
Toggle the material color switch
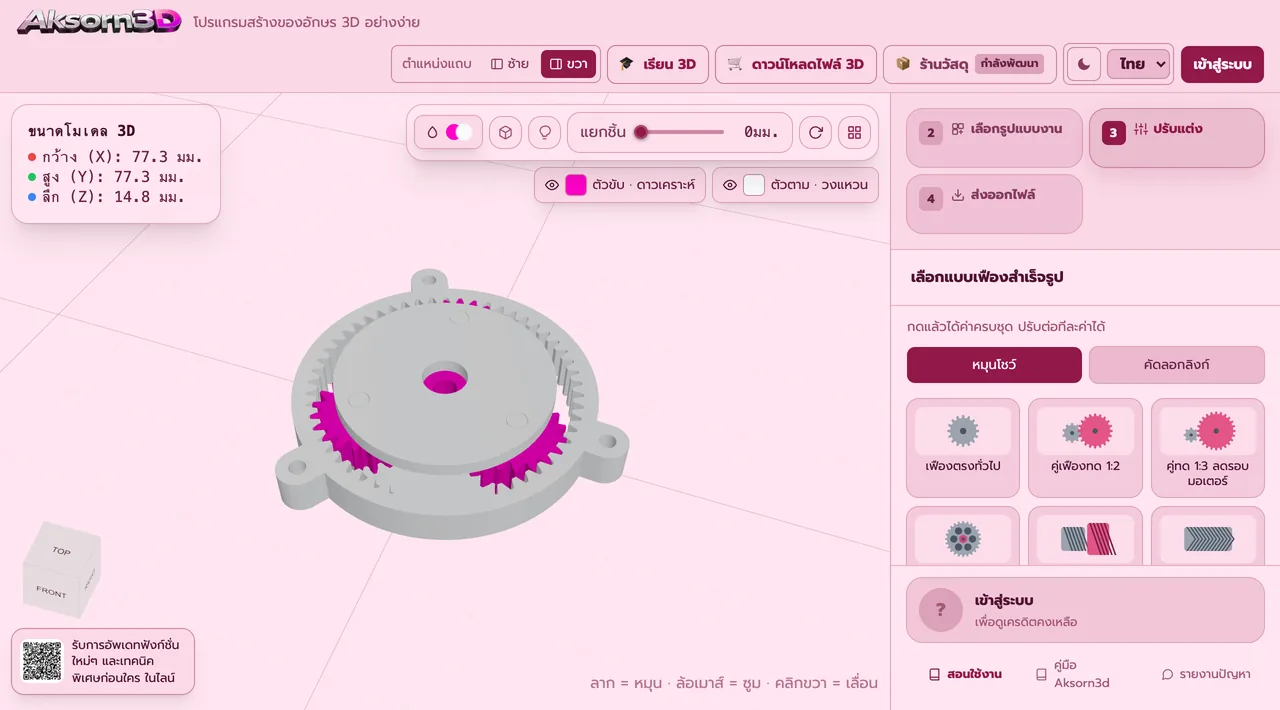click(459, 132)
